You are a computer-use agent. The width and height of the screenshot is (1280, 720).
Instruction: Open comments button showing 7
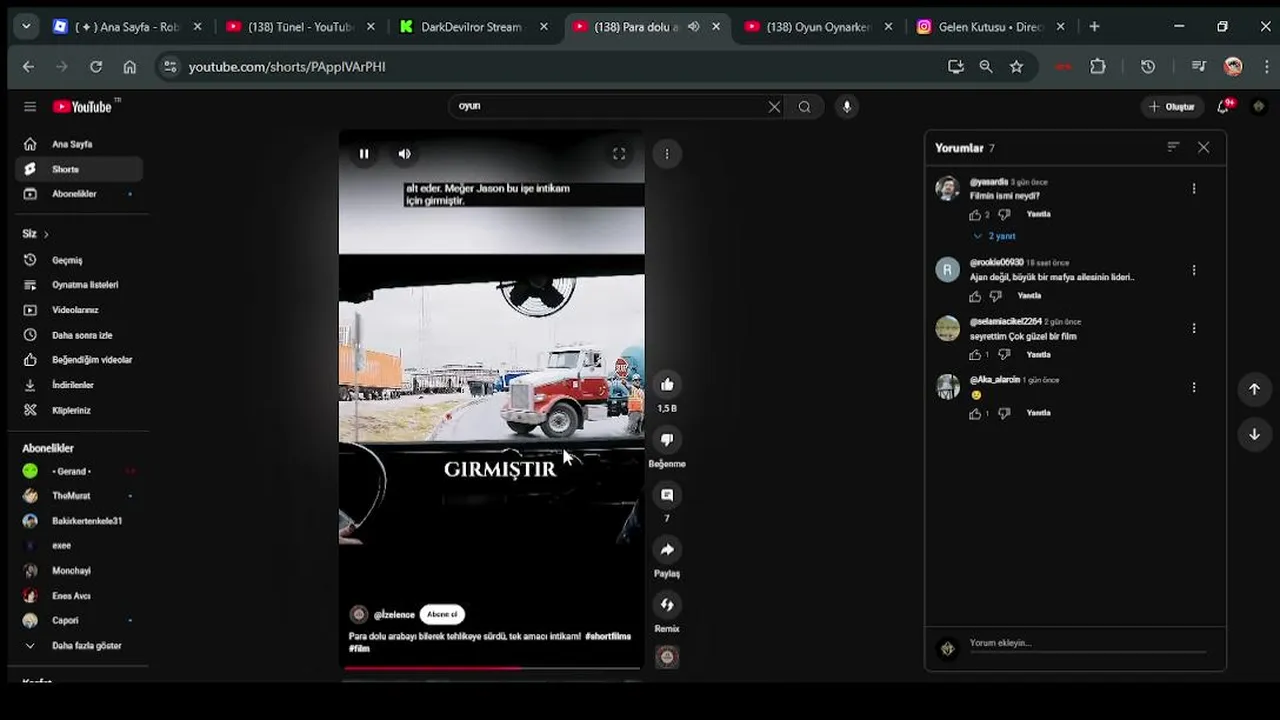tap(667, 495)
